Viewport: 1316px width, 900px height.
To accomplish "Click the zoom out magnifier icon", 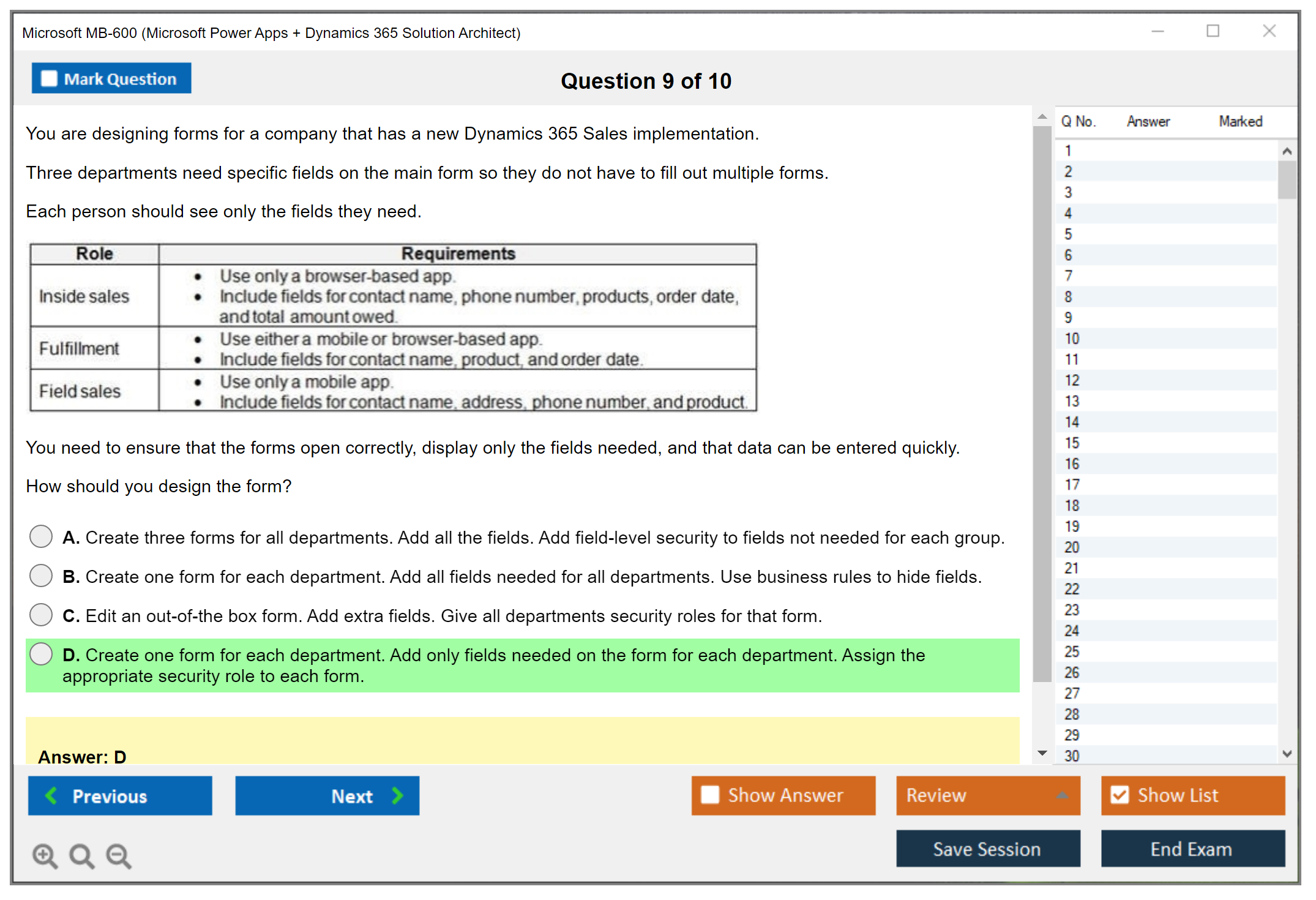I will pyautogui.click(x=119, y=855).
